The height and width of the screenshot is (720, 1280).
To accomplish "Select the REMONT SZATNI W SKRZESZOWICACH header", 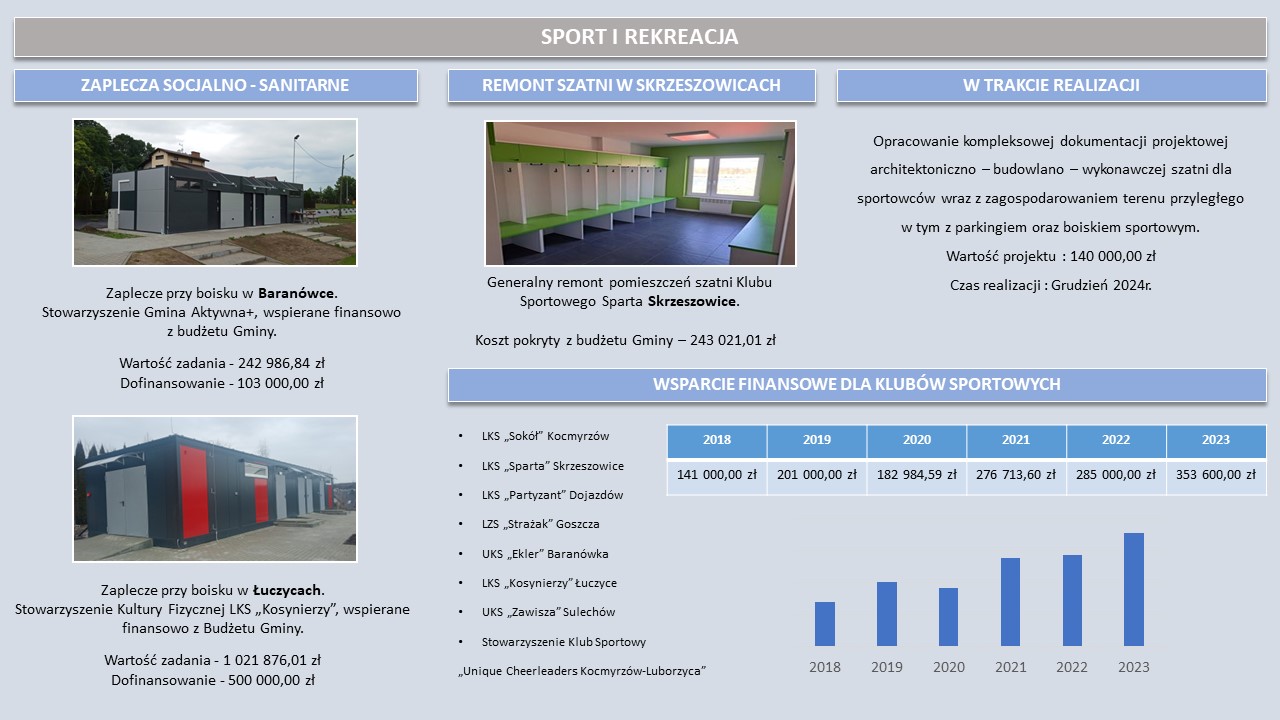I will point(631,85).
